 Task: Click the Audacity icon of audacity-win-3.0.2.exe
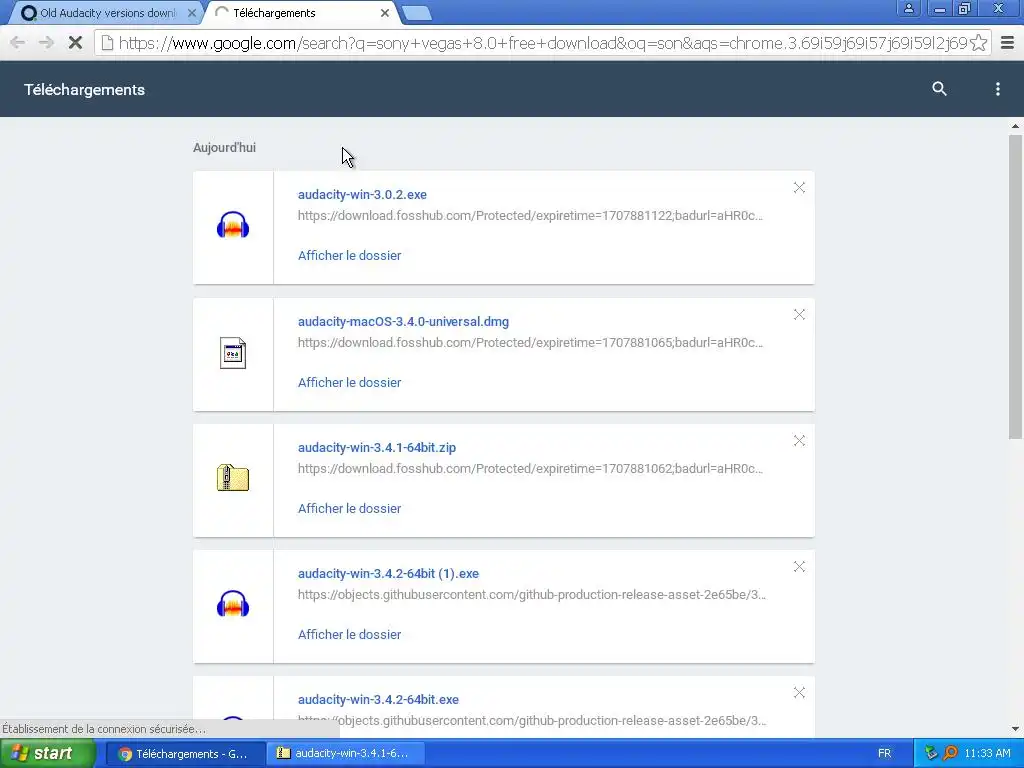click(233, 225)
